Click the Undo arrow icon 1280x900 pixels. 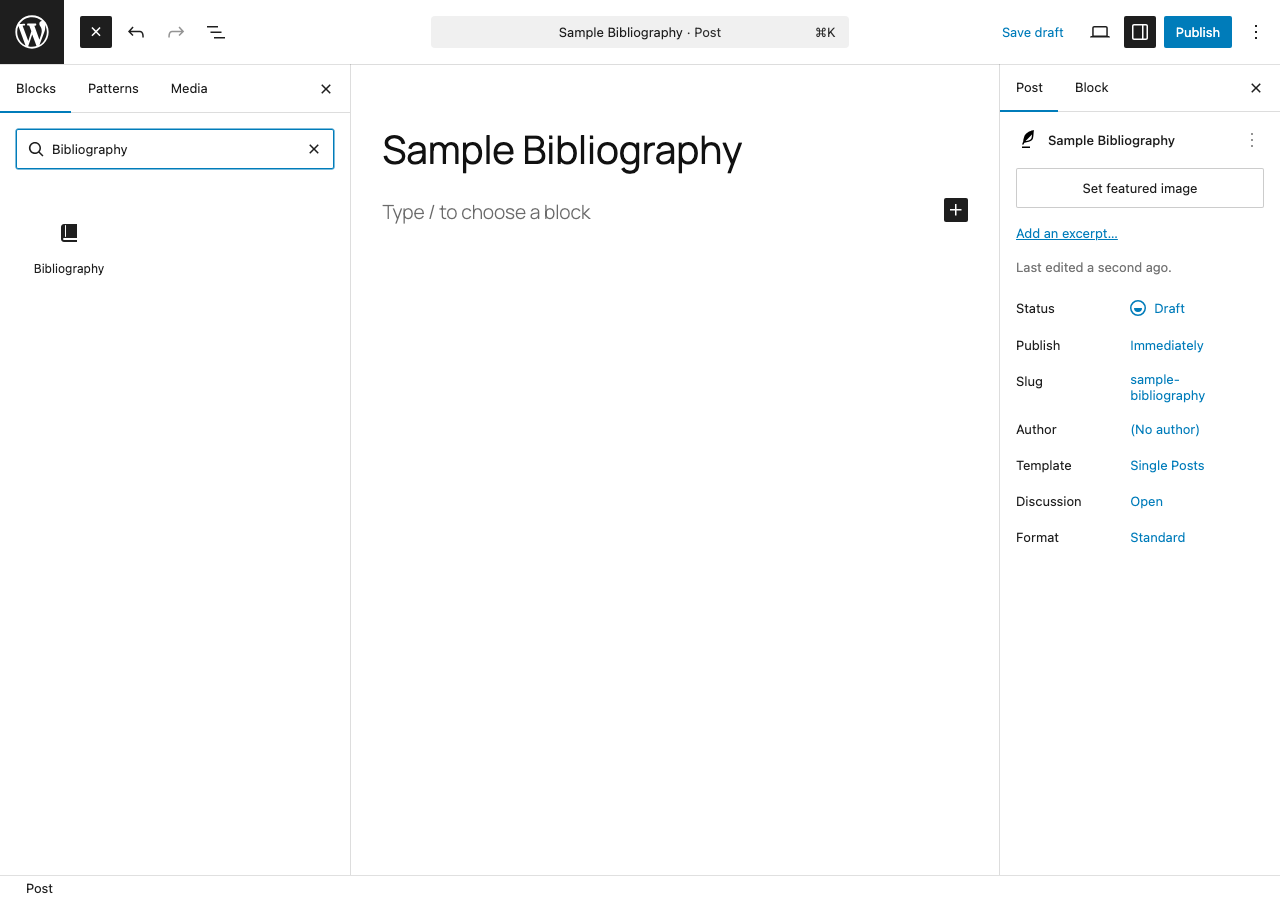coord(136,32)
